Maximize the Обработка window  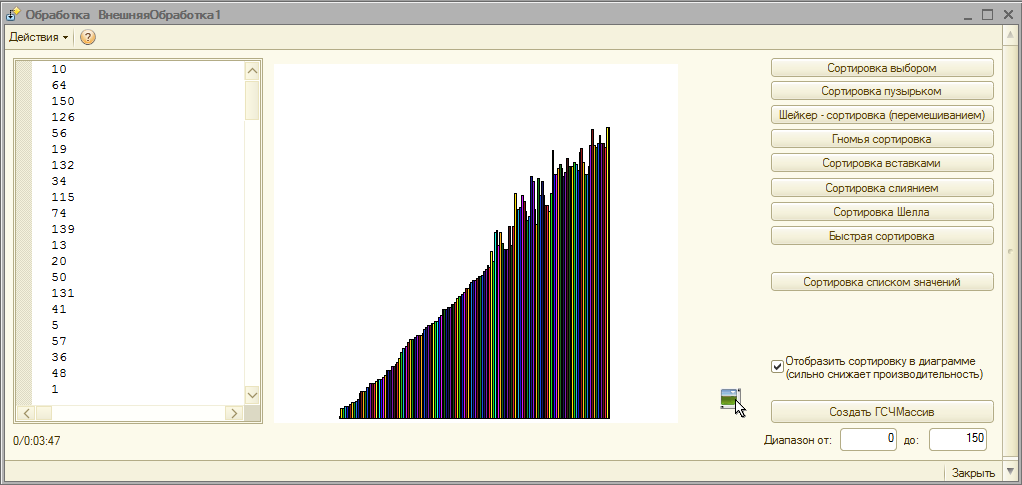click(987, 14)
